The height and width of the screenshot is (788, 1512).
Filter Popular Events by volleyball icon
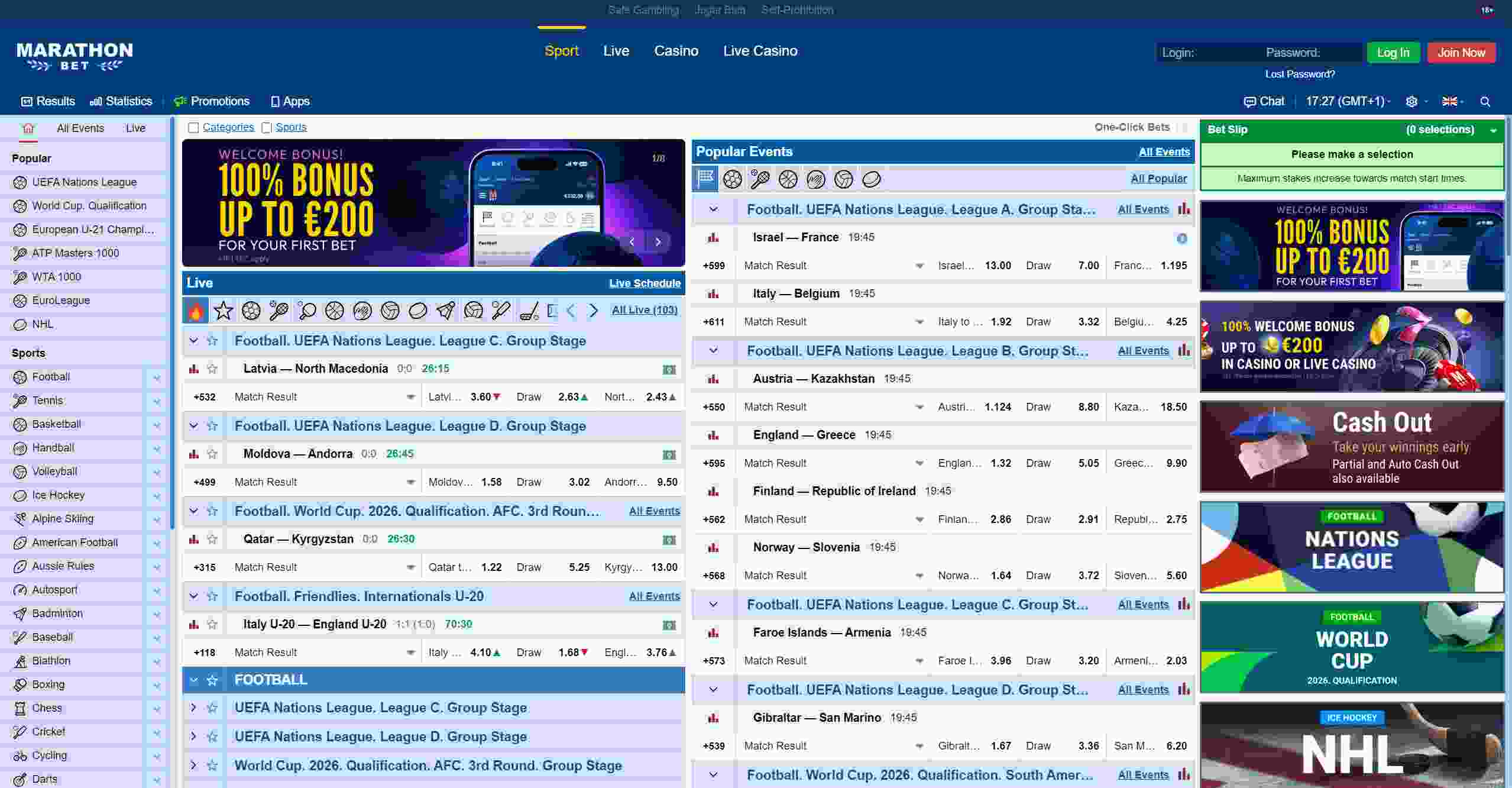point(844,179)
